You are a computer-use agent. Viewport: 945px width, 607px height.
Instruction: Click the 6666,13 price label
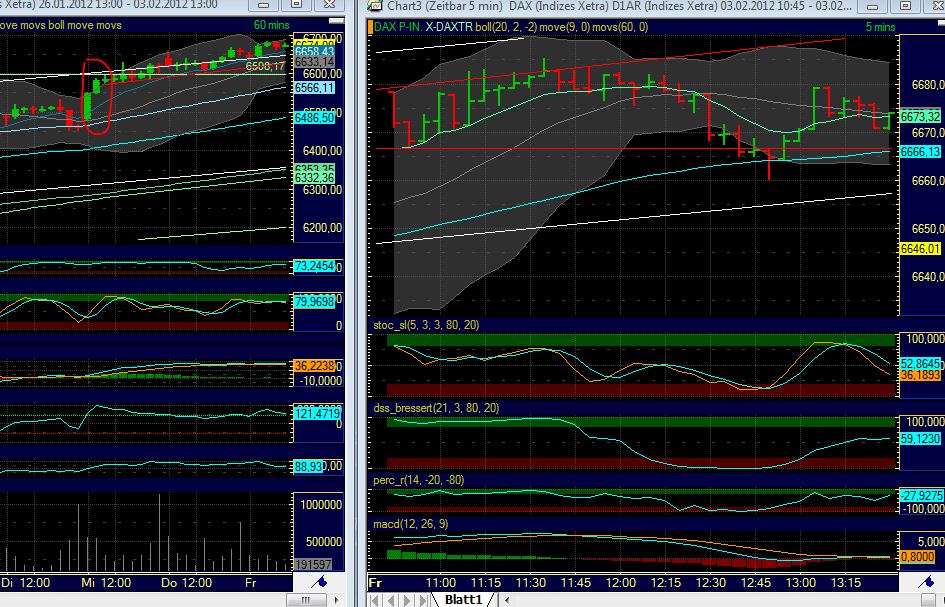tap(920, 153)
